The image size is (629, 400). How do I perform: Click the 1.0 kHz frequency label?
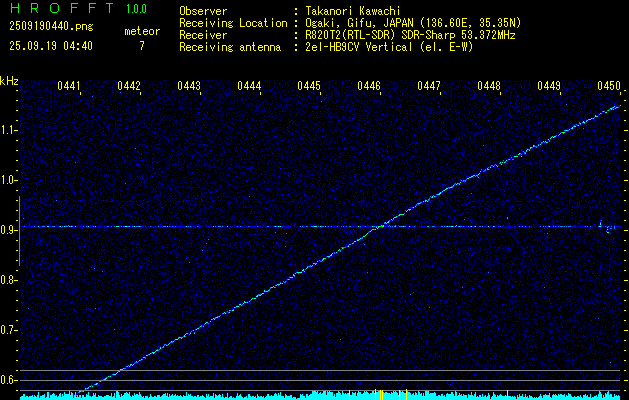(x=8, y=181)
